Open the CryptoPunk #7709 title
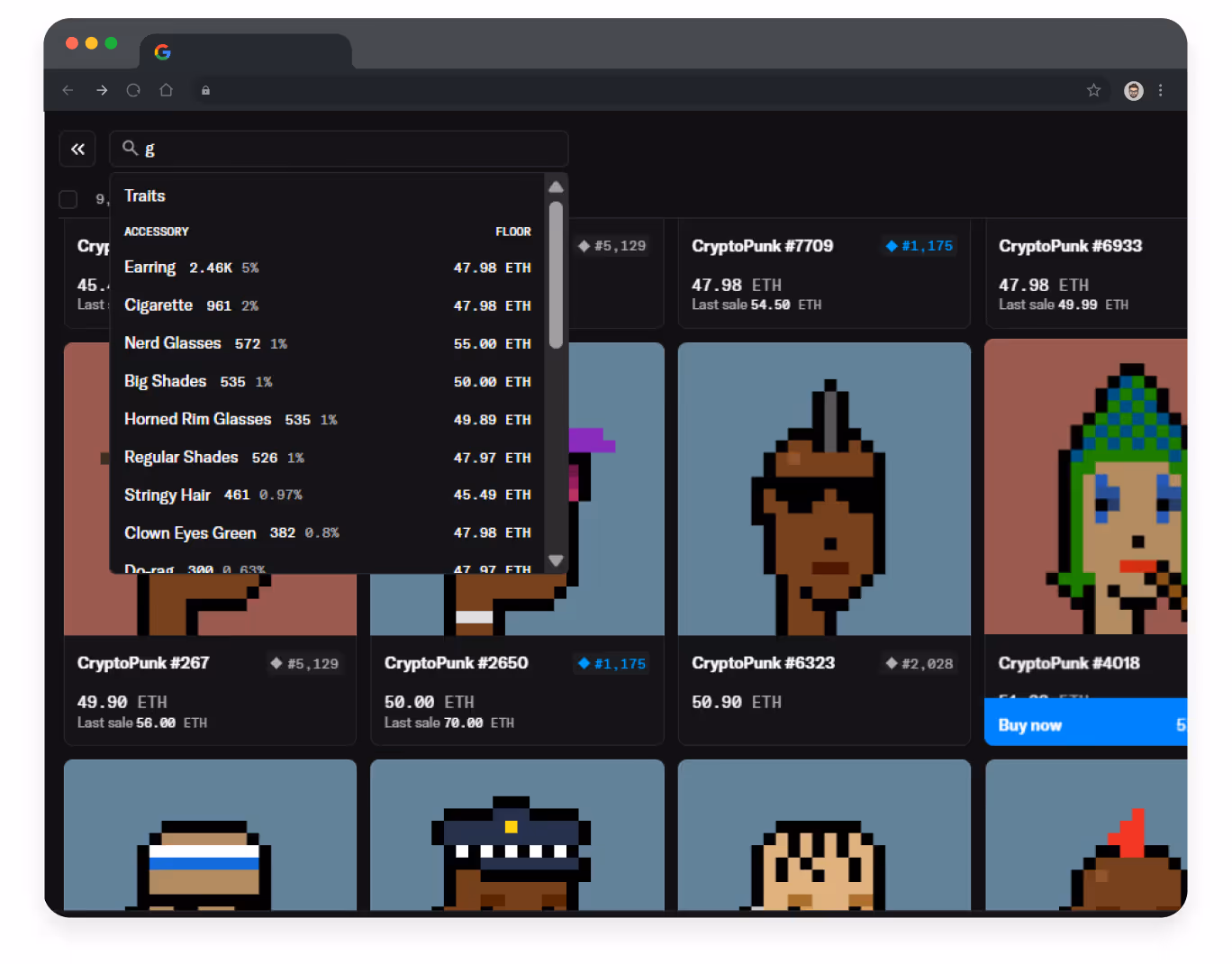This screenshot has height=964, width=1232. pos(762,246)
